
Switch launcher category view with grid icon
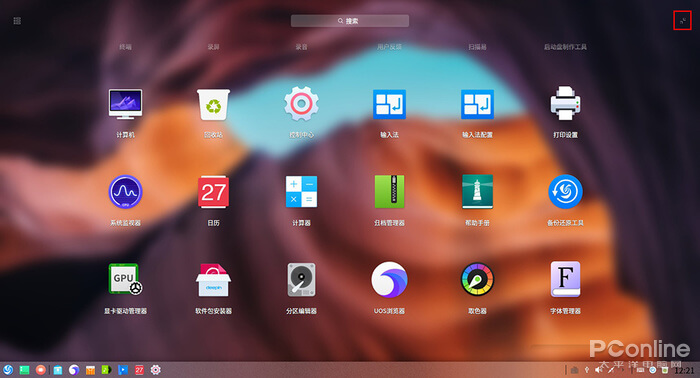tap(17, 21)
